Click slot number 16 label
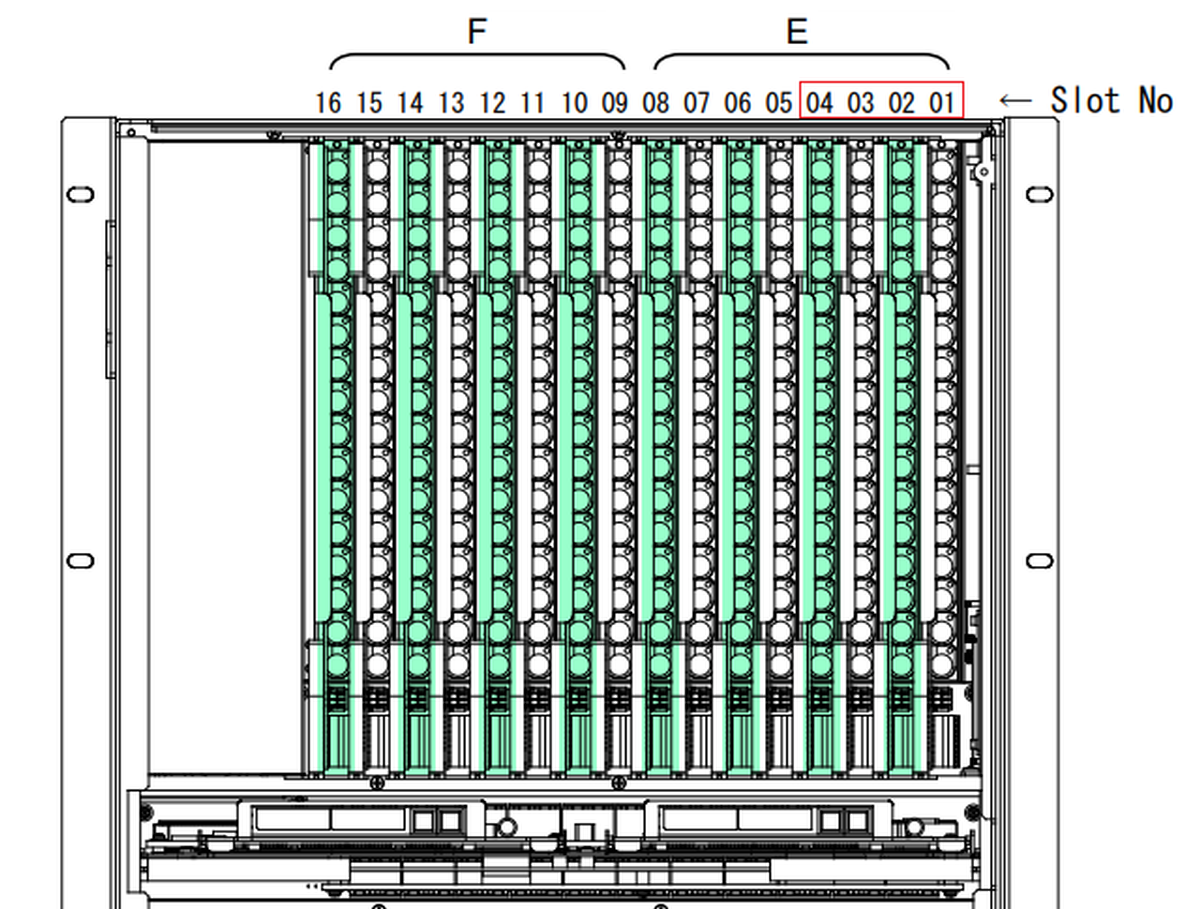Viewport: 1200px width, 909px height. click(328, 103)
